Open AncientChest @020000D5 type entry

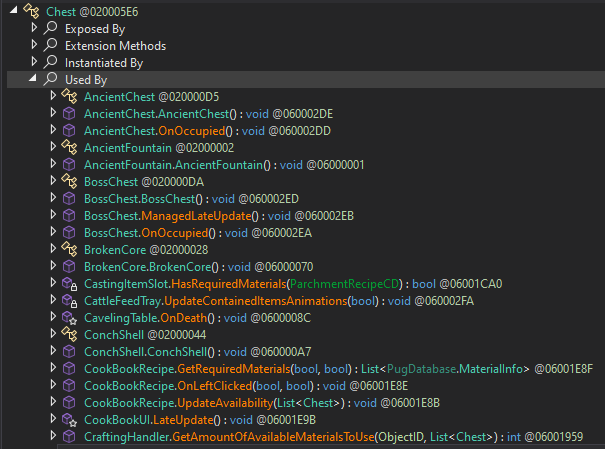click(151, 97)
